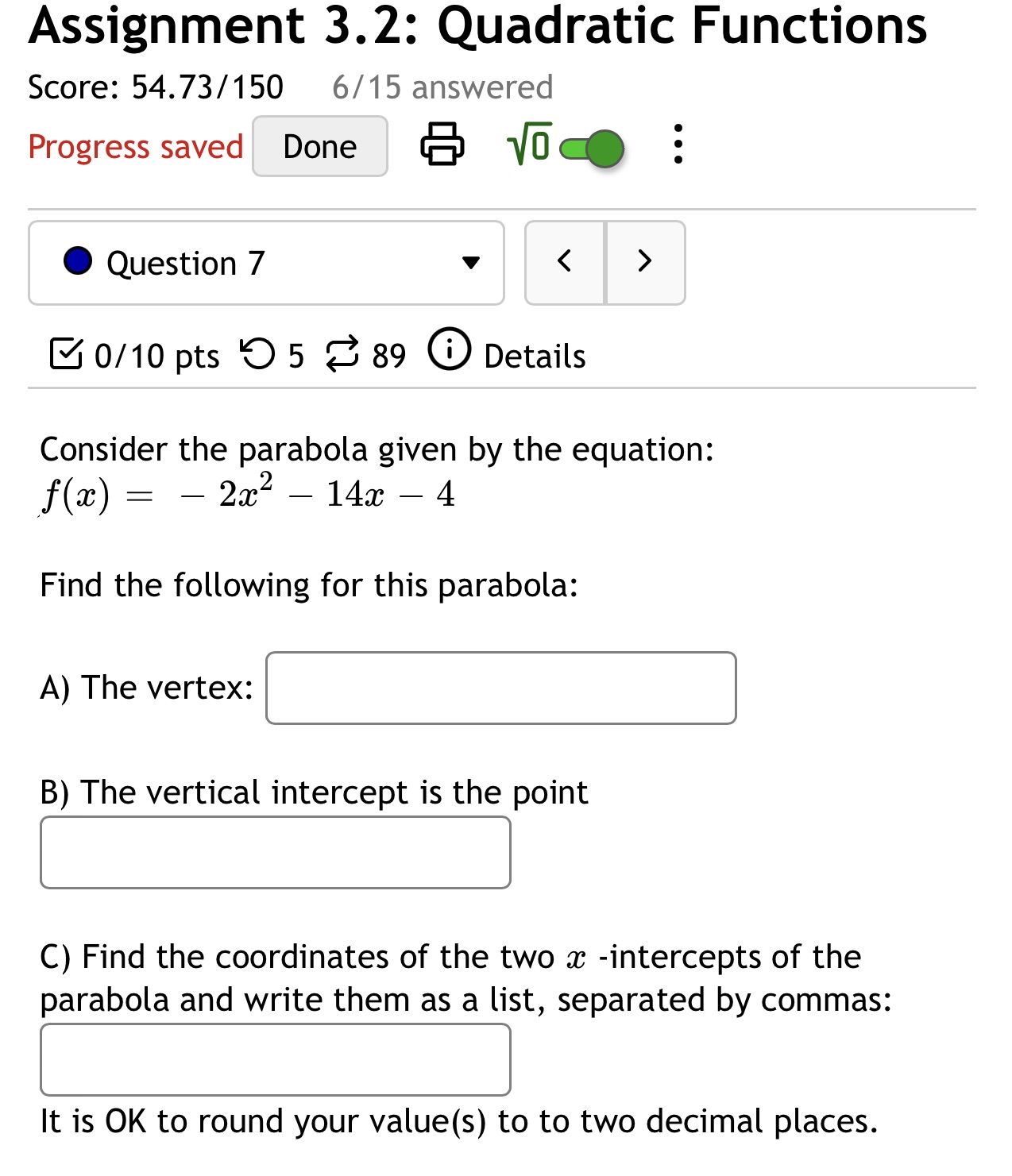
Task: Click the radical expression preview icon
Action: [527, 146]
